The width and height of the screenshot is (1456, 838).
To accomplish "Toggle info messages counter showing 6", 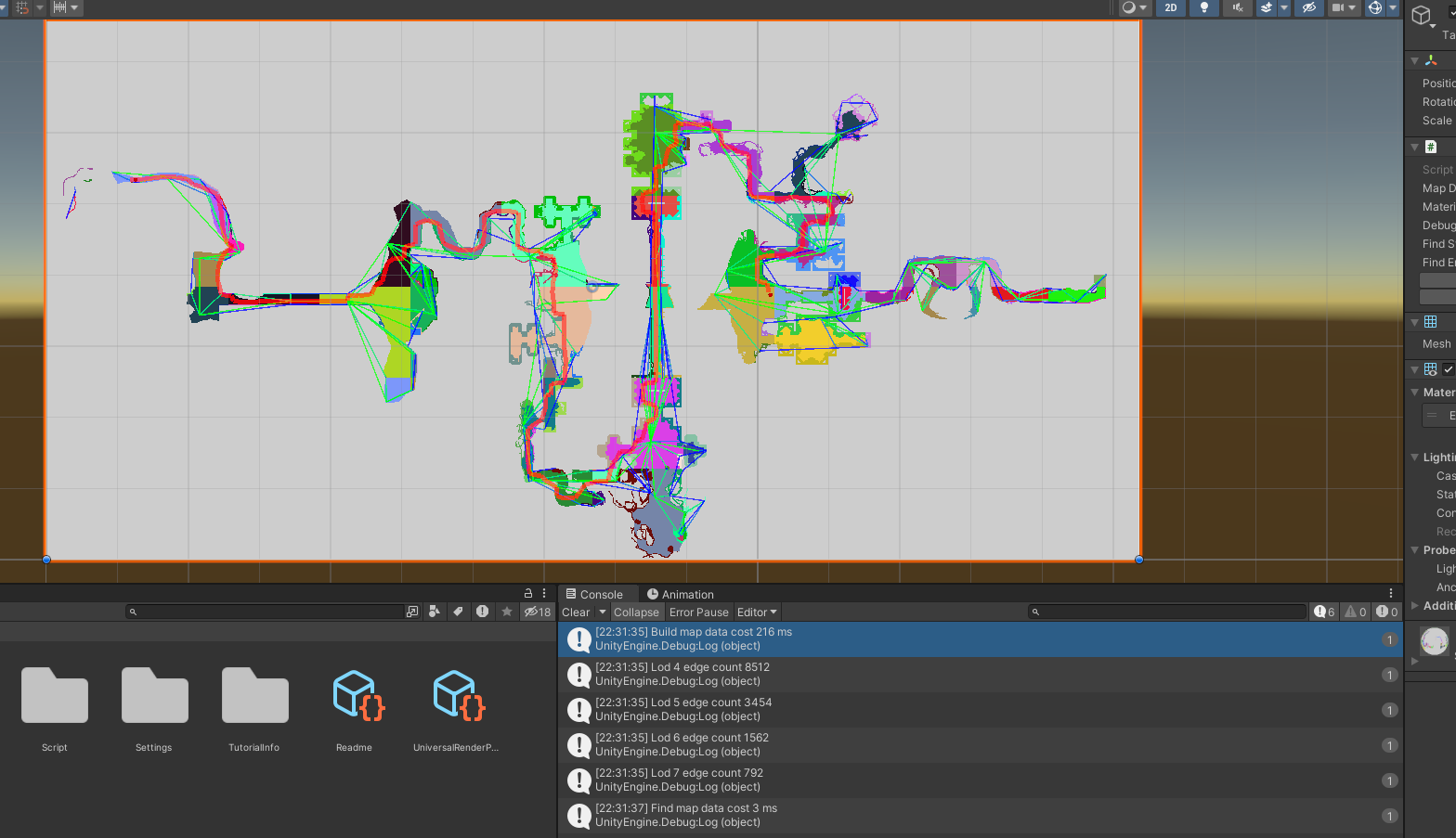I will click(1324, 612).
